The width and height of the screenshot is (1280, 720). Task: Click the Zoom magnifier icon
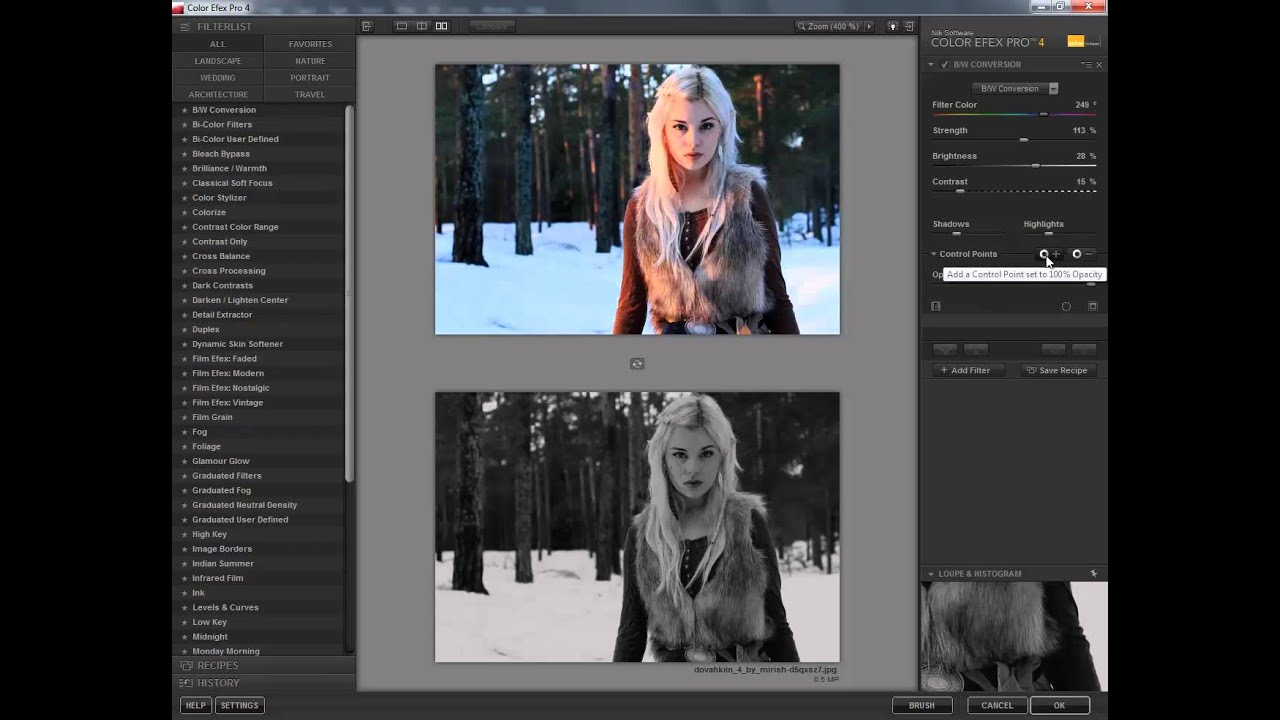pos(802,26)
